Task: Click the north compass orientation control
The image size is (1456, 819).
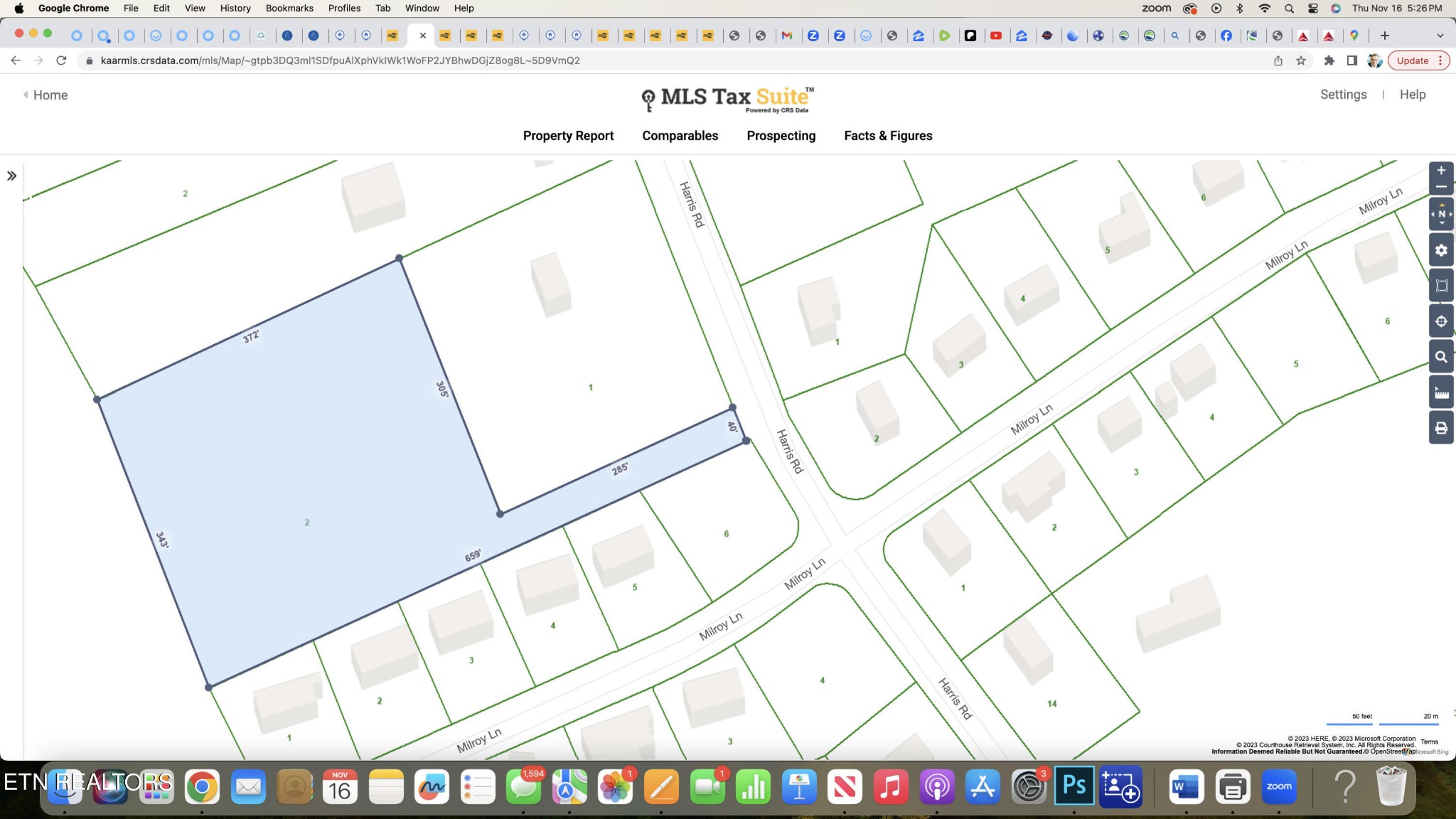Action: [1441, 214]
